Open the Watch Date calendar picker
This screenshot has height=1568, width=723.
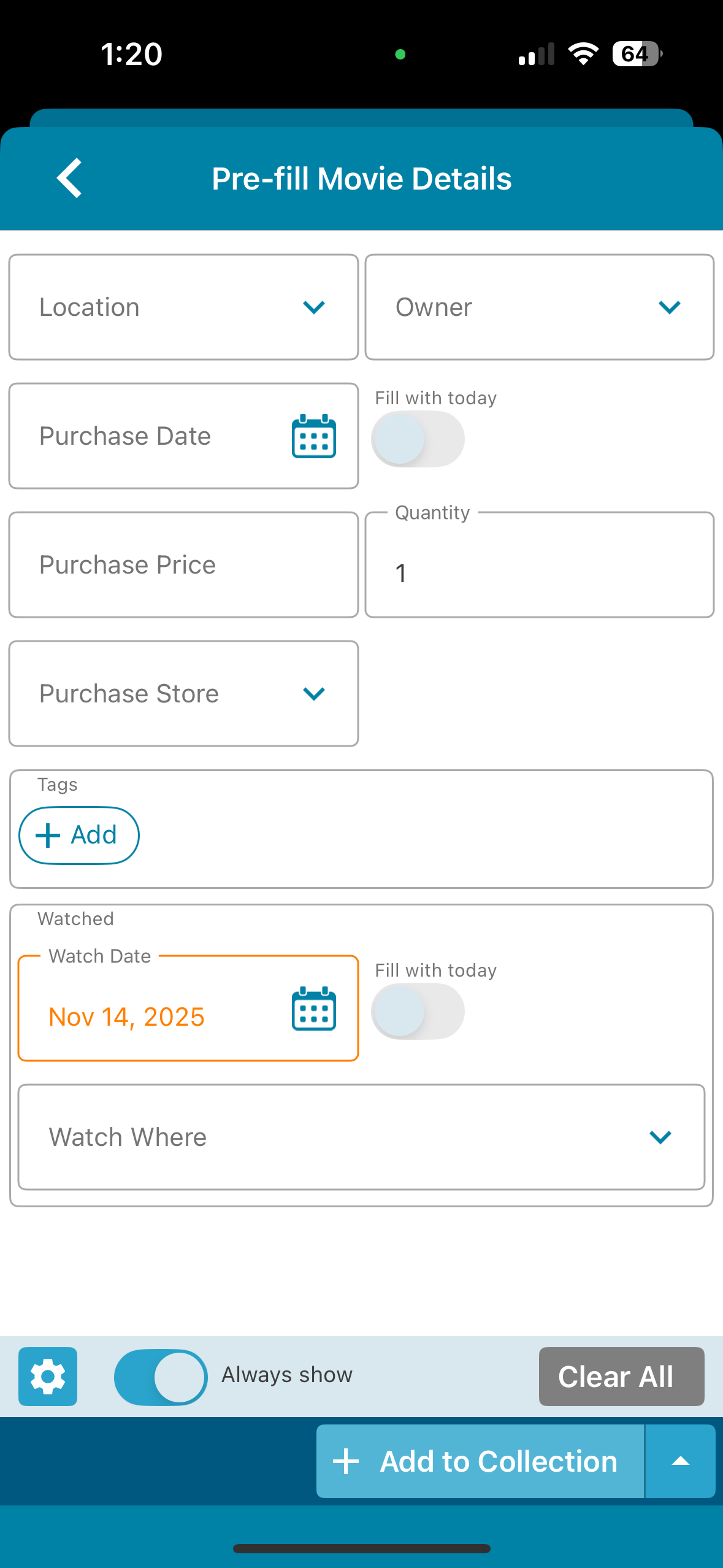tap(313, 1009)
